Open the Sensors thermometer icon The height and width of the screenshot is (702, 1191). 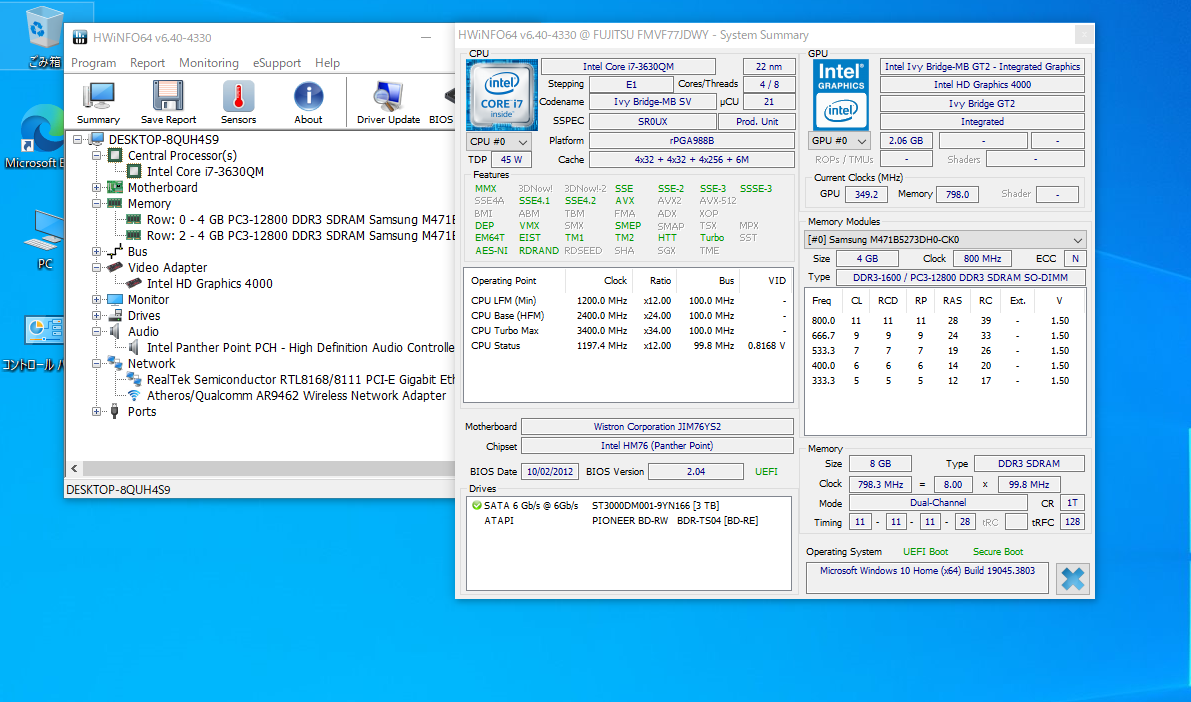tap(238, 102)
